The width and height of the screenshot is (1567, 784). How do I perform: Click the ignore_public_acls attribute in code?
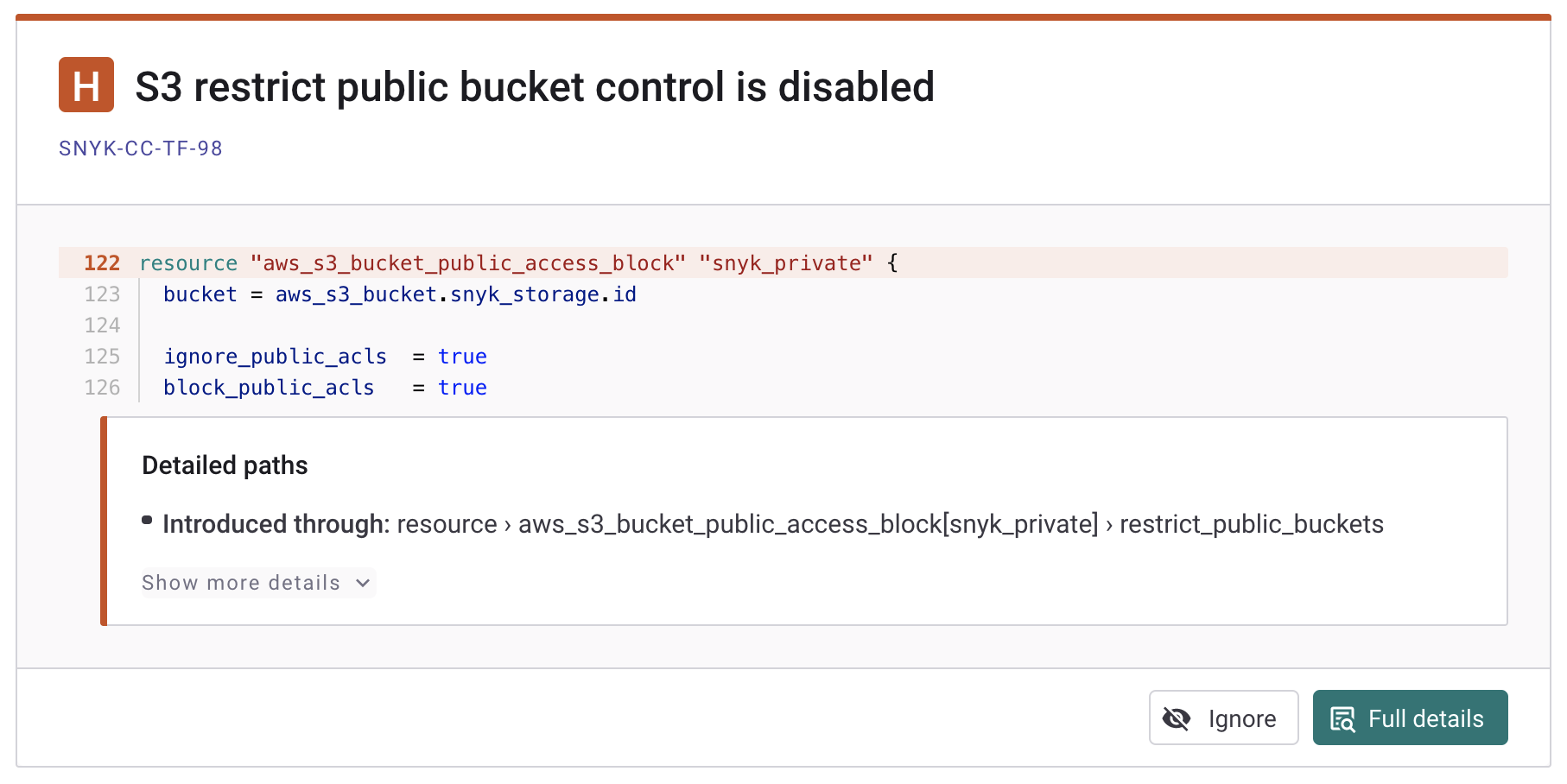pyautogui.click(x=276, y=357)
